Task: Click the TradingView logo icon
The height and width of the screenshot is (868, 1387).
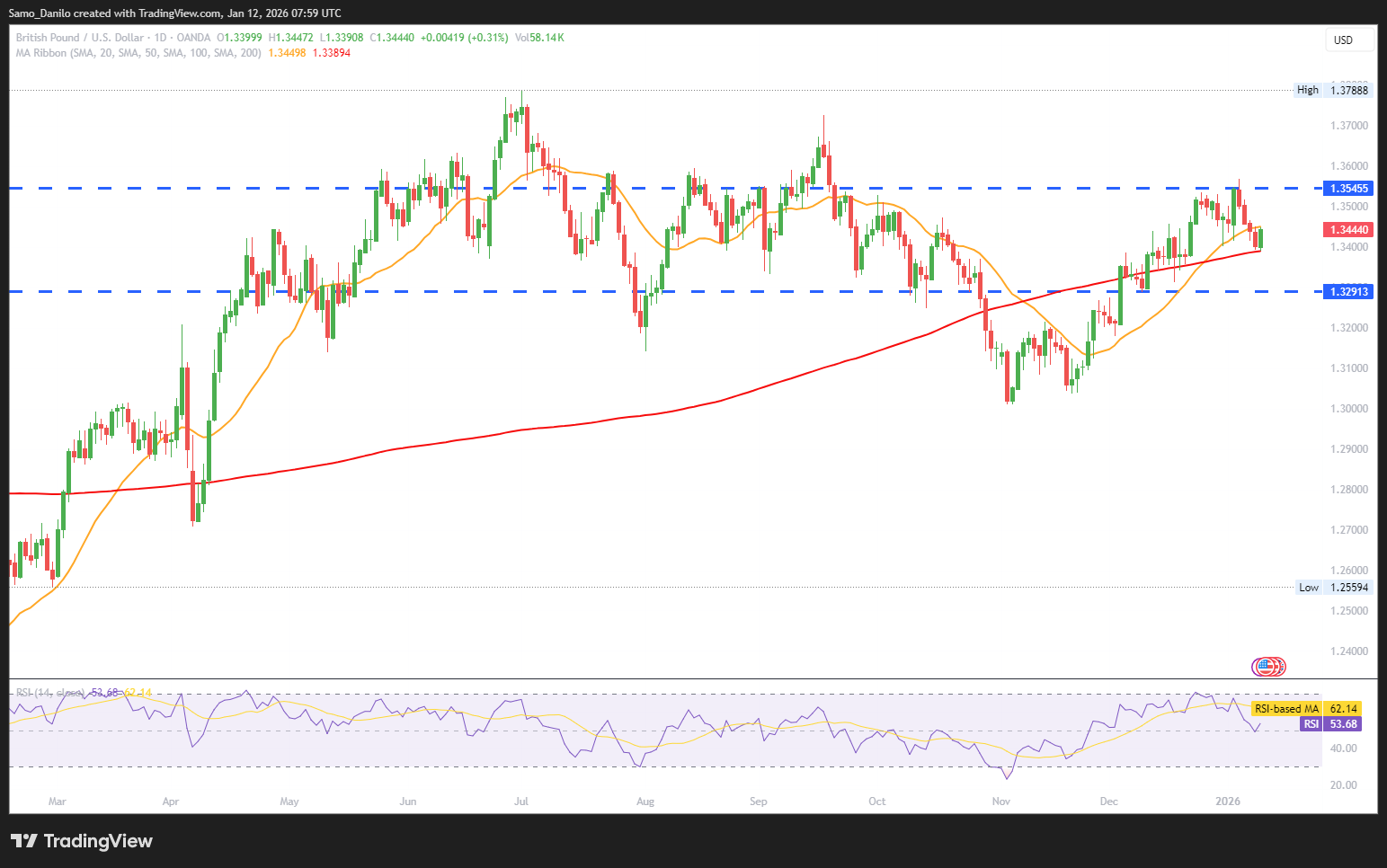Action: point(24,841)
